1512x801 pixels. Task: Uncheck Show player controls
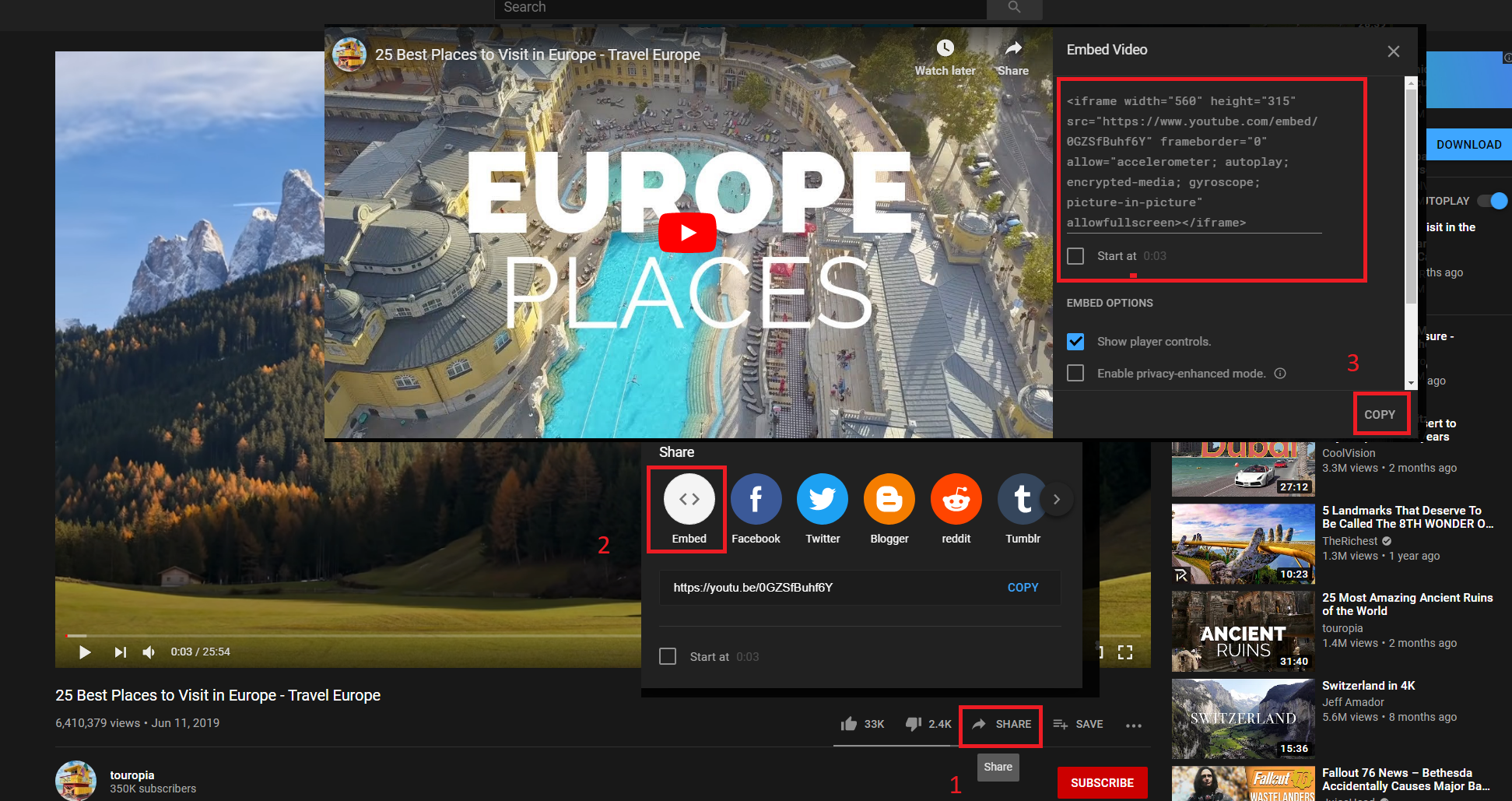[x=1075, y=341]
